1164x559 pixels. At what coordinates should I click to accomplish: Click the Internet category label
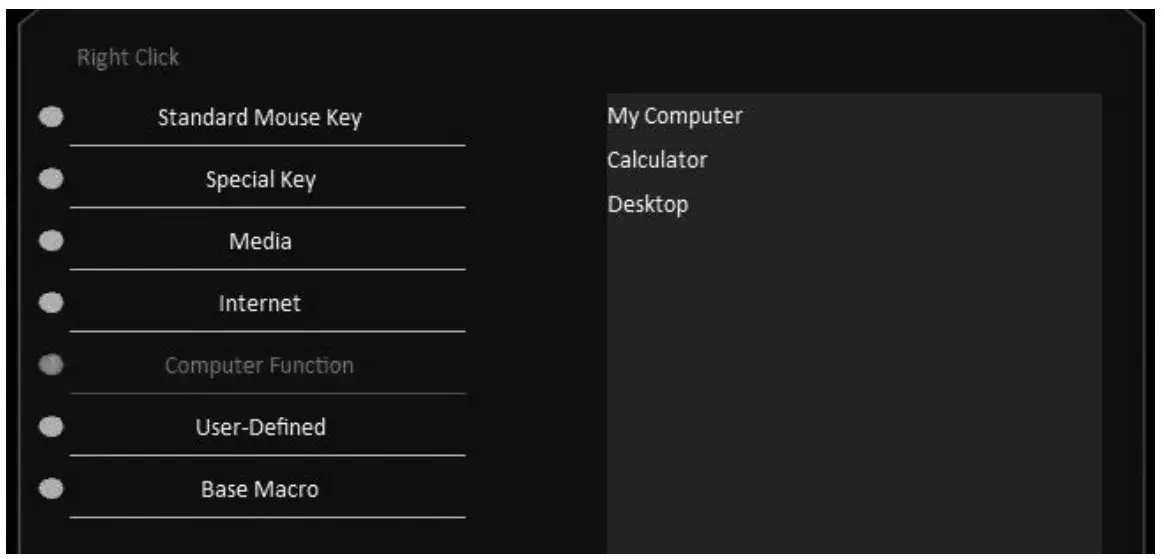pyautogui.click(x=260, y=304)
